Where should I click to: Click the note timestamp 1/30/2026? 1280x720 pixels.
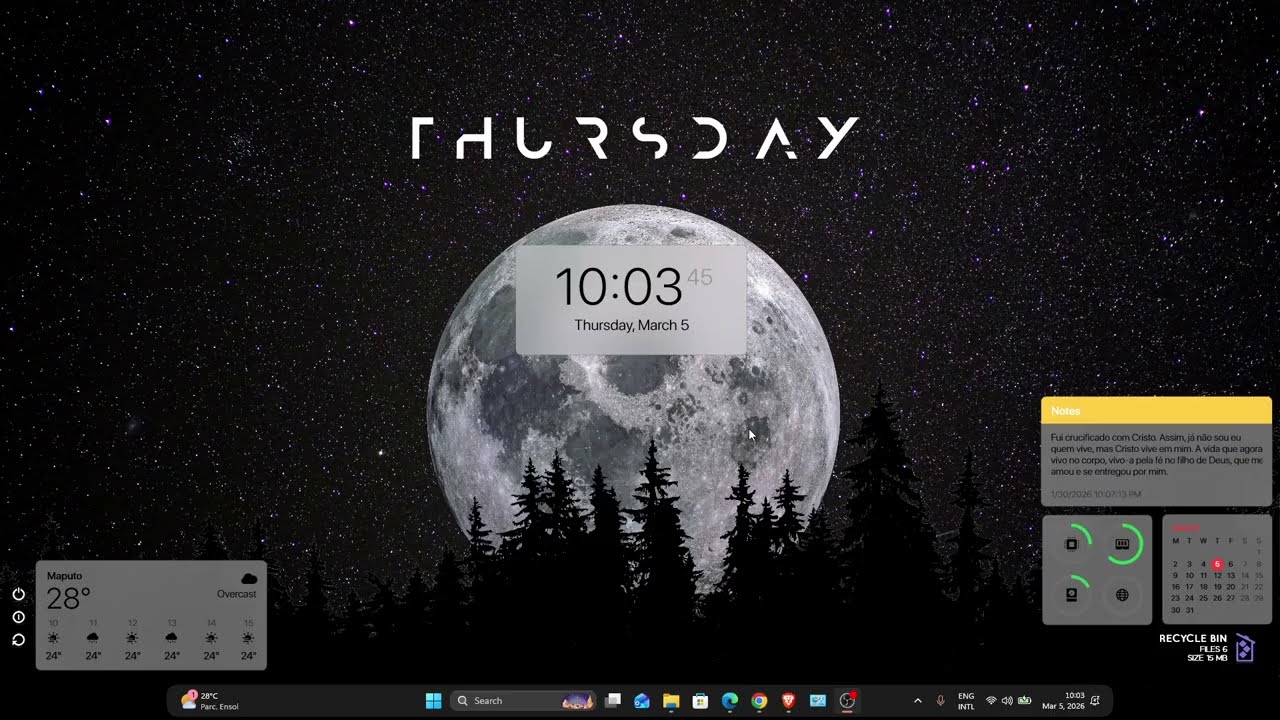click(x=1096, y=494)
